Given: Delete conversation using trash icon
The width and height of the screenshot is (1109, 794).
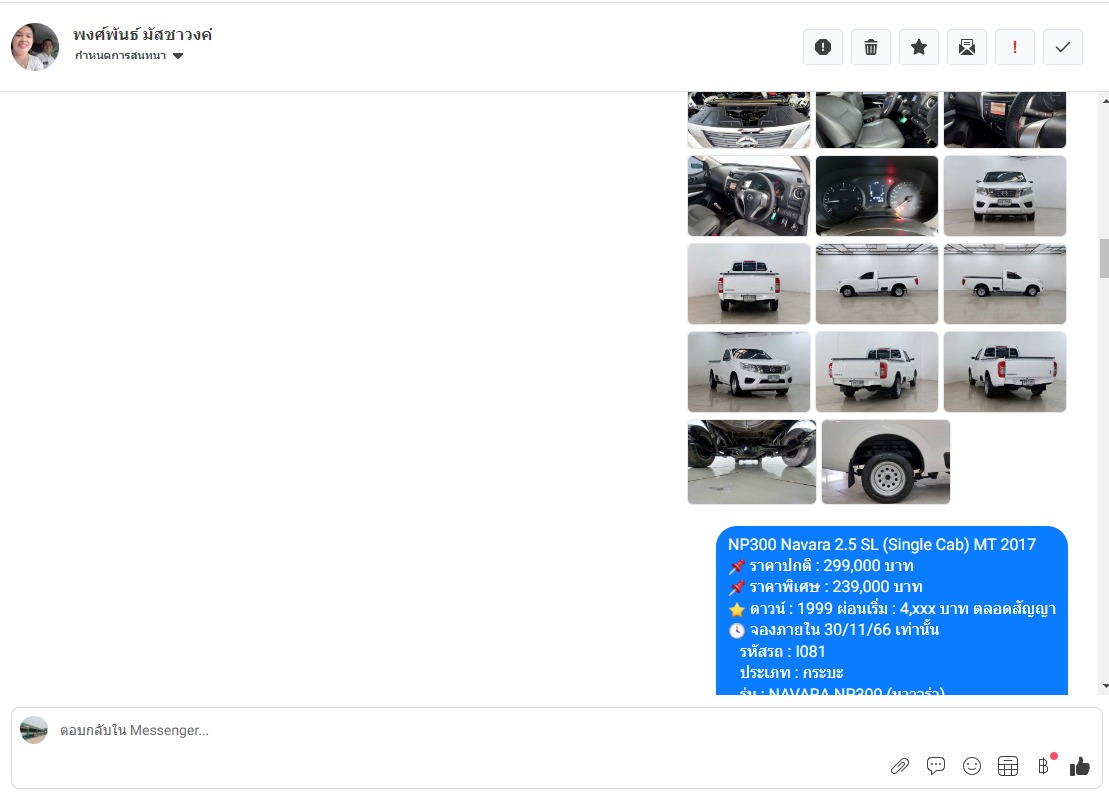Looking at the screenshot, I should [x=871, y=47].
